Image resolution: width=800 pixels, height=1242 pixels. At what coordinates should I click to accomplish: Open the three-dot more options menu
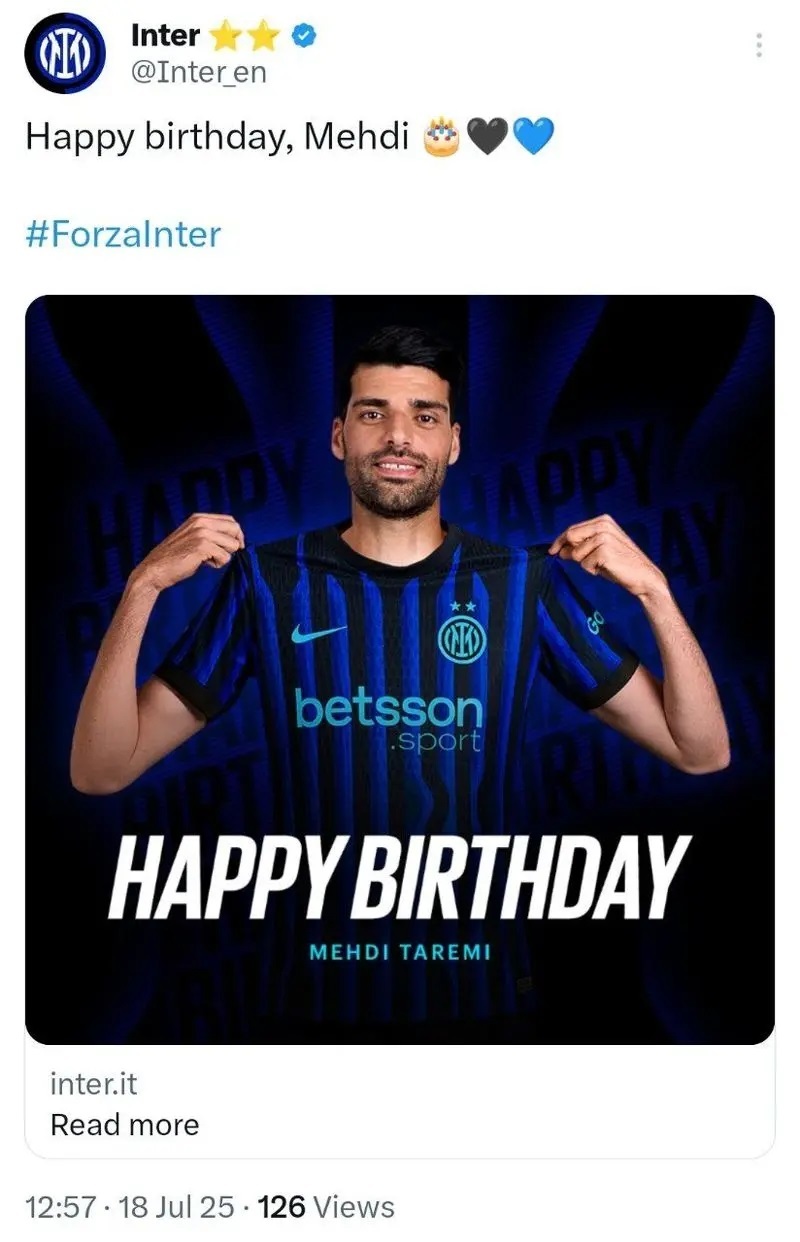point(759,45)
